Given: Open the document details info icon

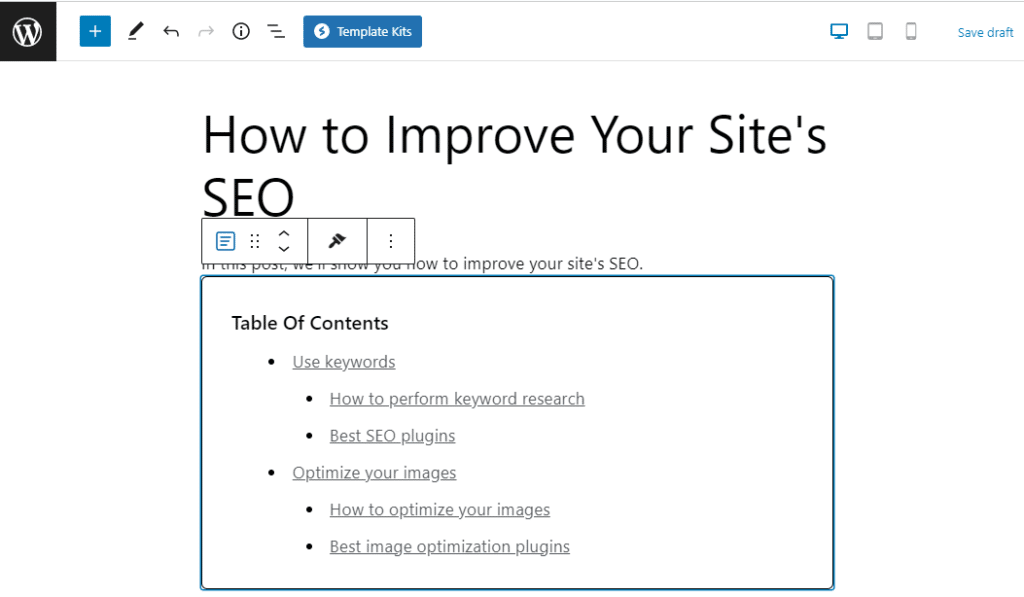Looking at the screenshot, I should pyautogui.click(x=241, y=31).
